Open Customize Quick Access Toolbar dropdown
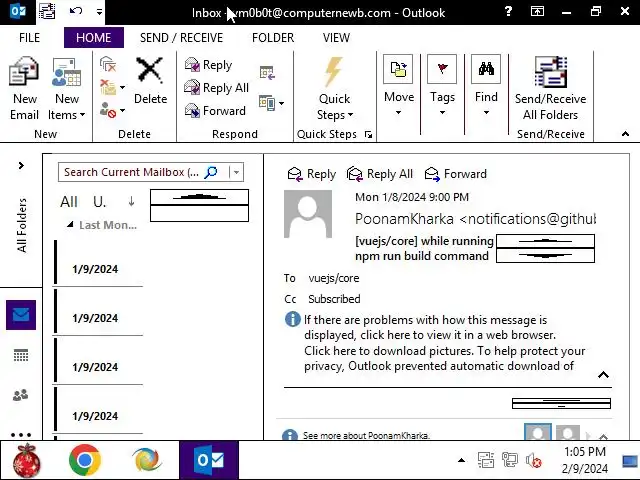The width and height of the screenshot is (640, 480). [99, 12]
